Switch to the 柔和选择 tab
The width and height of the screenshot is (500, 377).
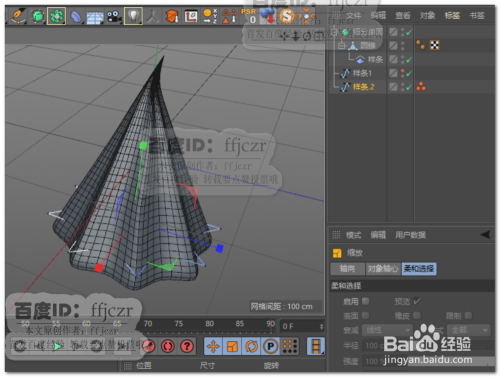pyautogui.click(x=419, y=269)
